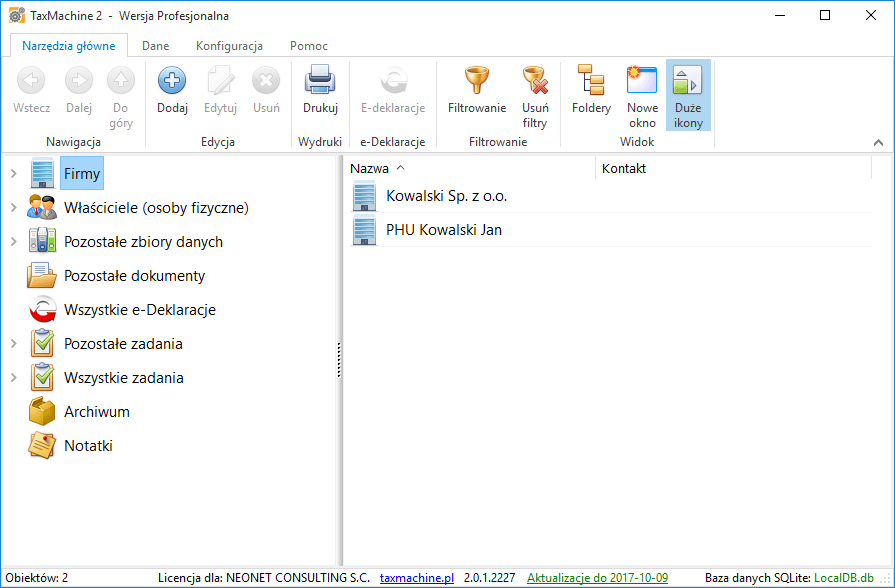Collapse the ribbon using the chevron
This screenshot has height=588, width=895.
pos(878,143)
